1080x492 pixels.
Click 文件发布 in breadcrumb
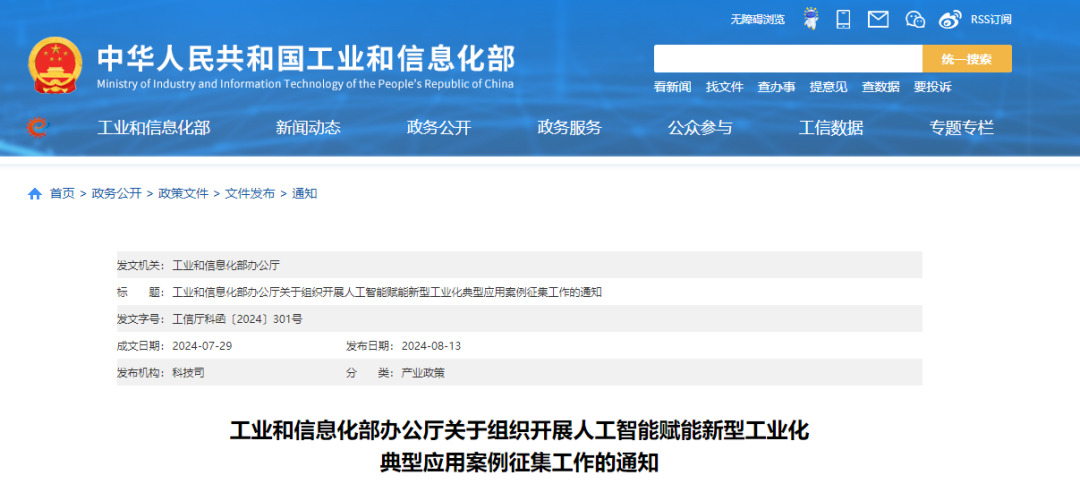point(250,194)
